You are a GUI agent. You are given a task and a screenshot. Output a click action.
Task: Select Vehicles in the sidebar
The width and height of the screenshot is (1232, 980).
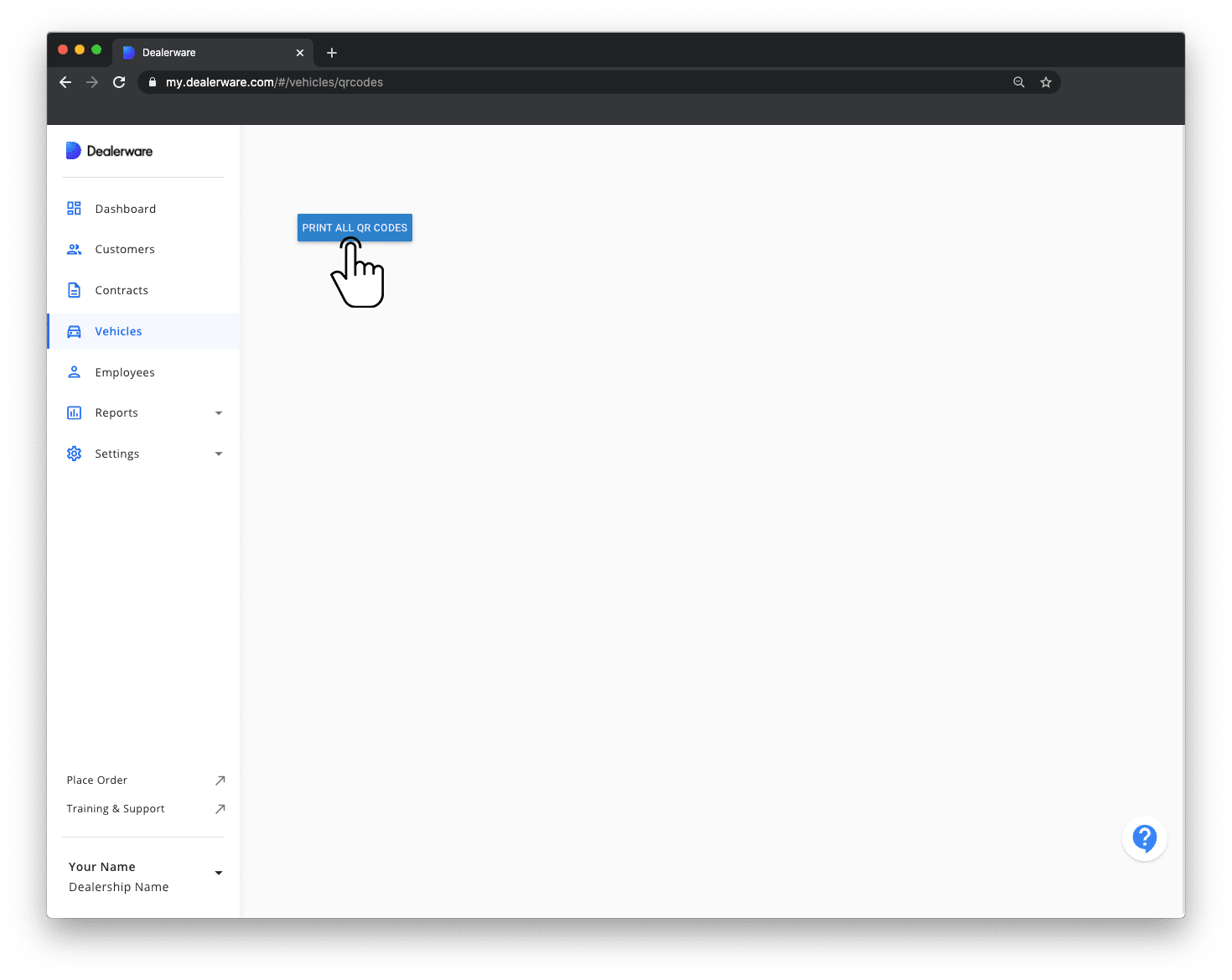tap(118, 331)
